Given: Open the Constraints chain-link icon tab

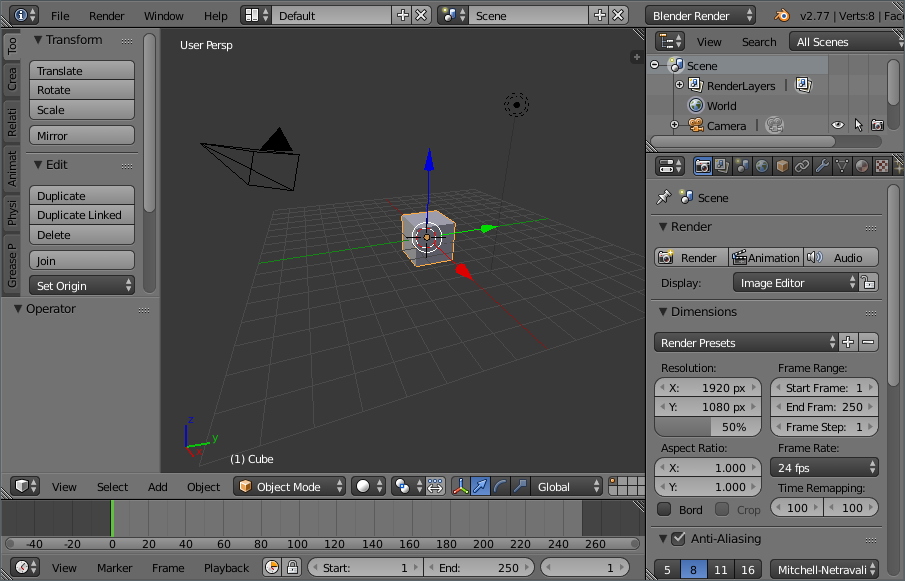Looking at the screenshot, I should [x=802, y=167].
